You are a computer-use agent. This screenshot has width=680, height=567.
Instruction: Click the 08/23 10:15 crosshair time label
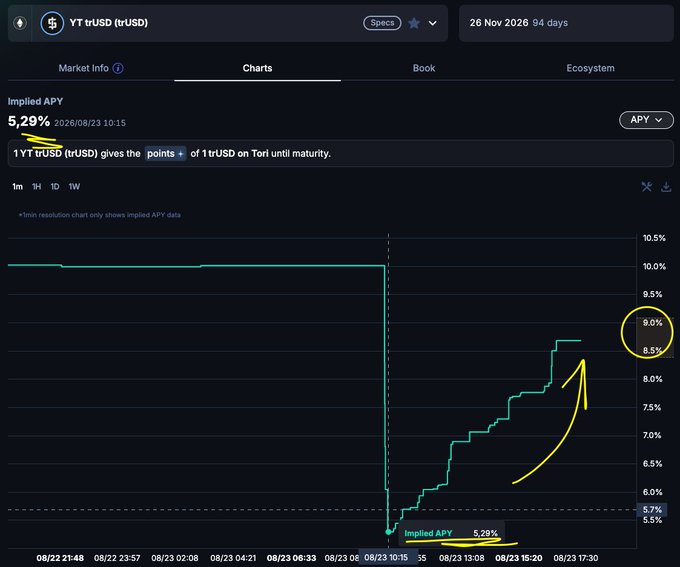pyautogui.click(x=386, y=557)
